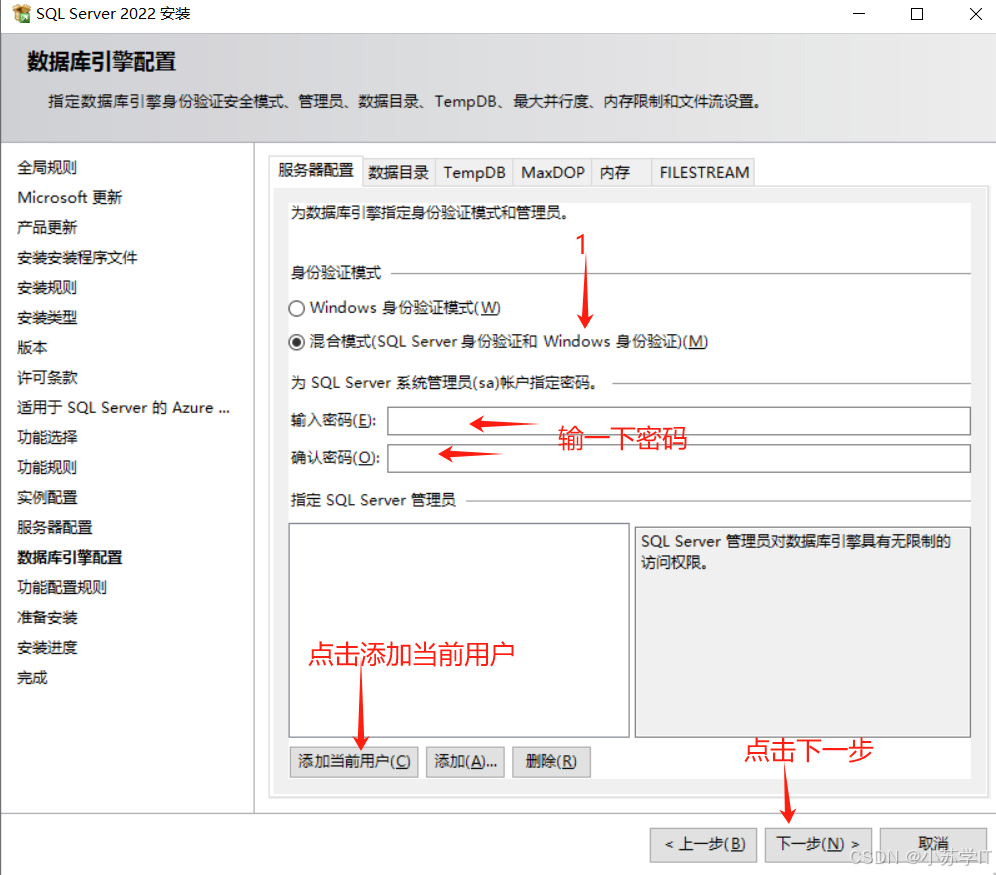Image resolution: width=996 pixels, height=875 pixels.
Task: Proceed with 下一步(N) button
Action: 818,845
